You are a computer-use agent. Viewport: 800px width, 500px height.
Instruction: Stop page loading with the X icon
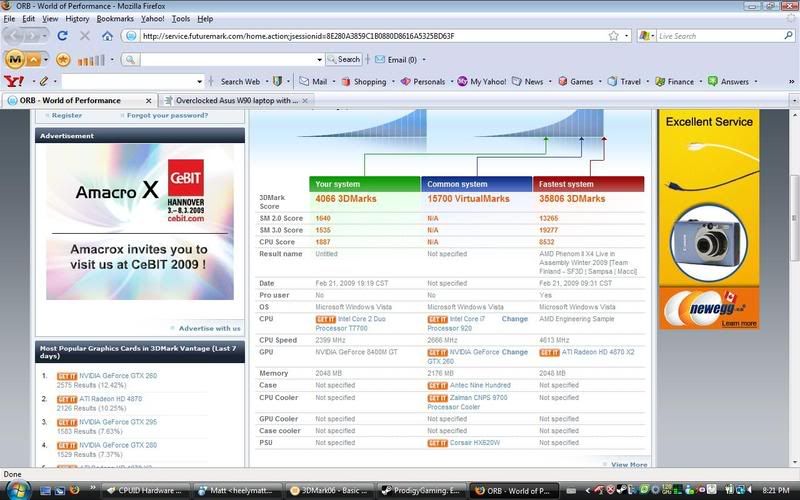pos(85,36)
